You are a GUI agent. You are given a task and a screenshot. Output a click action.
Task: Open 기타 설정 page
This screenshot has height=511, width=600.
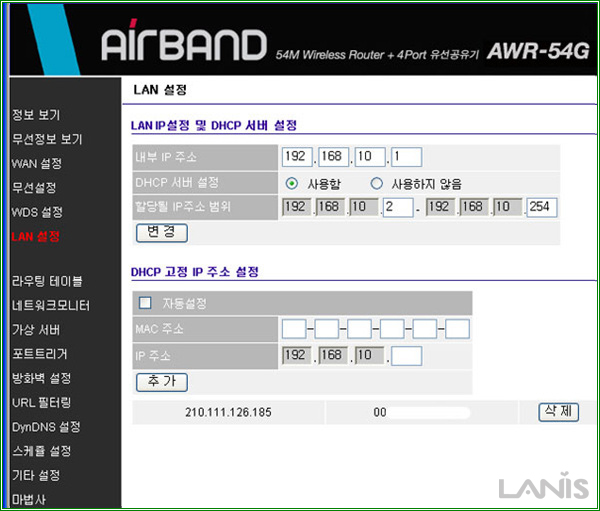[x=36, y=475]
